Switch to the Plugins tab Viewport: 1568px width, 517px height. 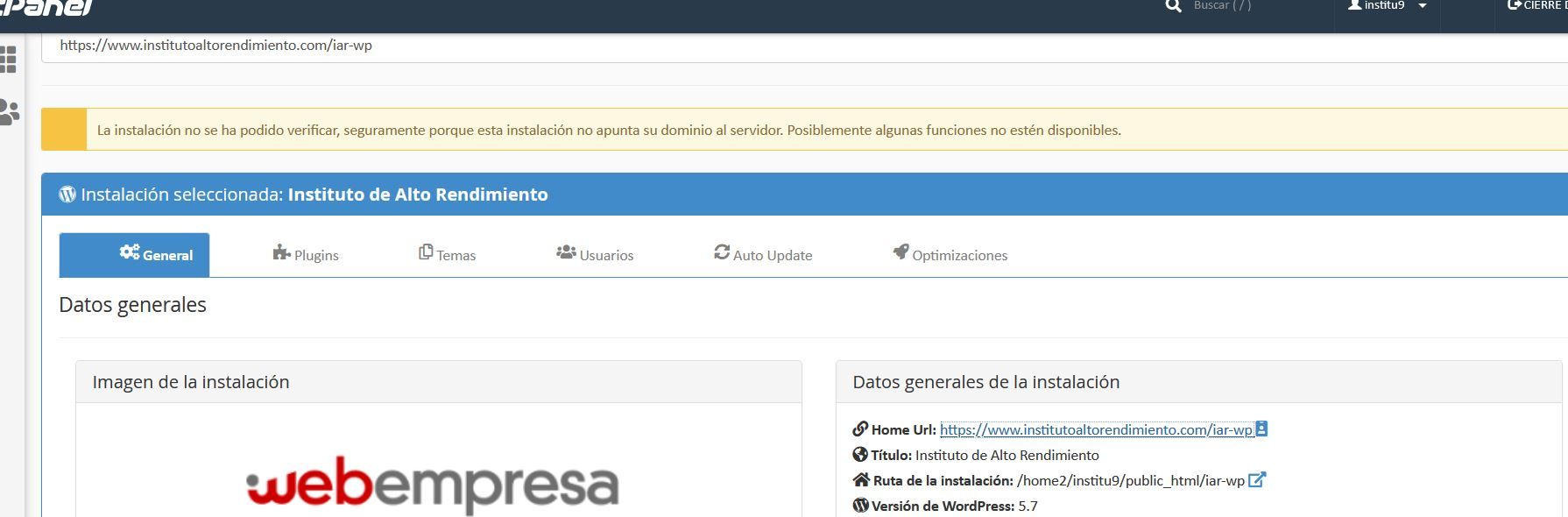click(306, 255)
